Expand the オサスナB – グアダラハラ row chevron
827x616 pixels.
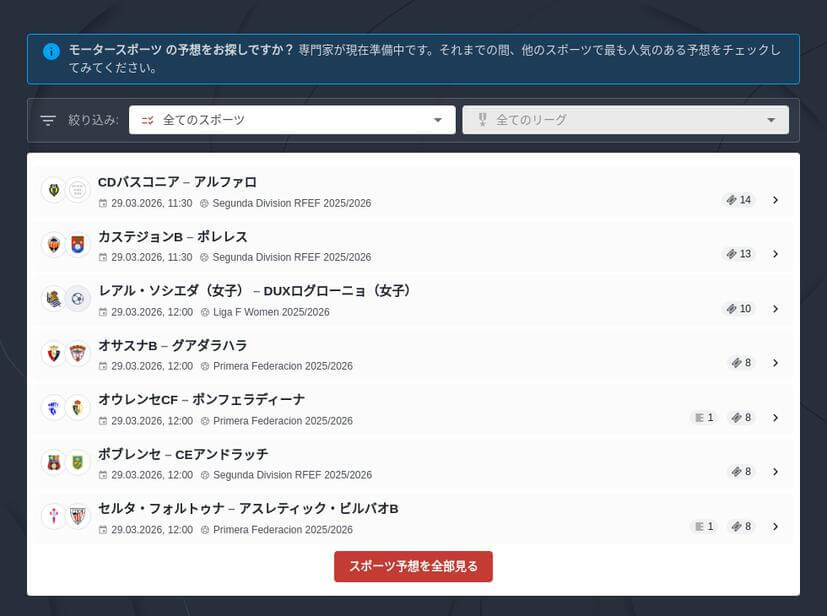tap(775, 363)
